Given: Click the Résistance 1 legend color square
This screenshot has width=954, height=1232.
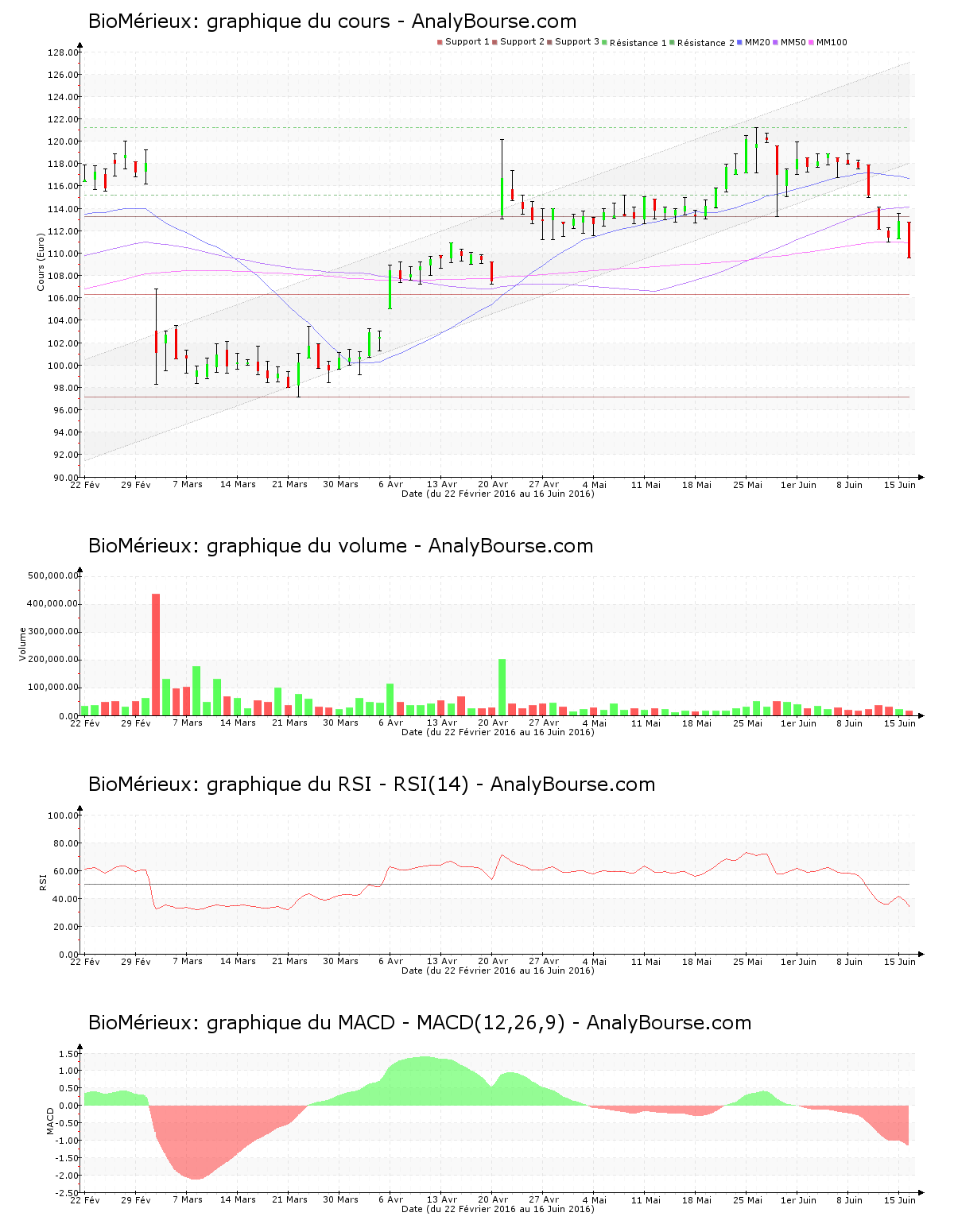Looking at the screenshot, I should tap(604, 42).
